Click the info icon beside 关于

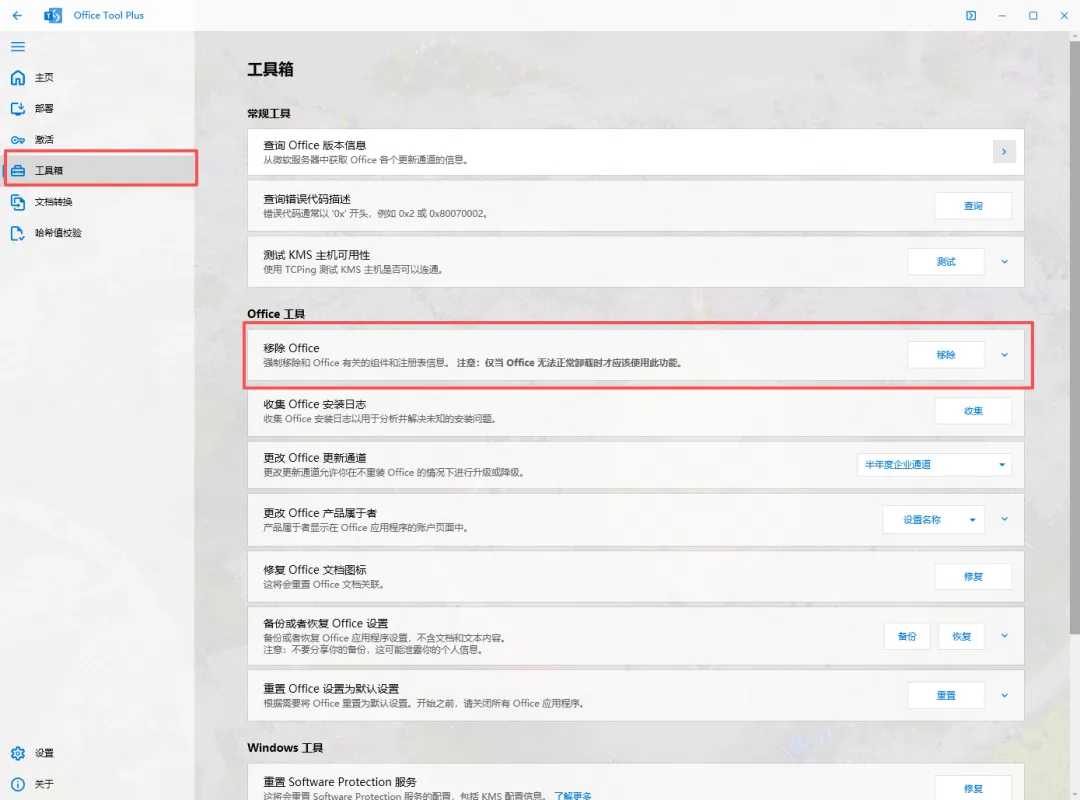[18, 784]
